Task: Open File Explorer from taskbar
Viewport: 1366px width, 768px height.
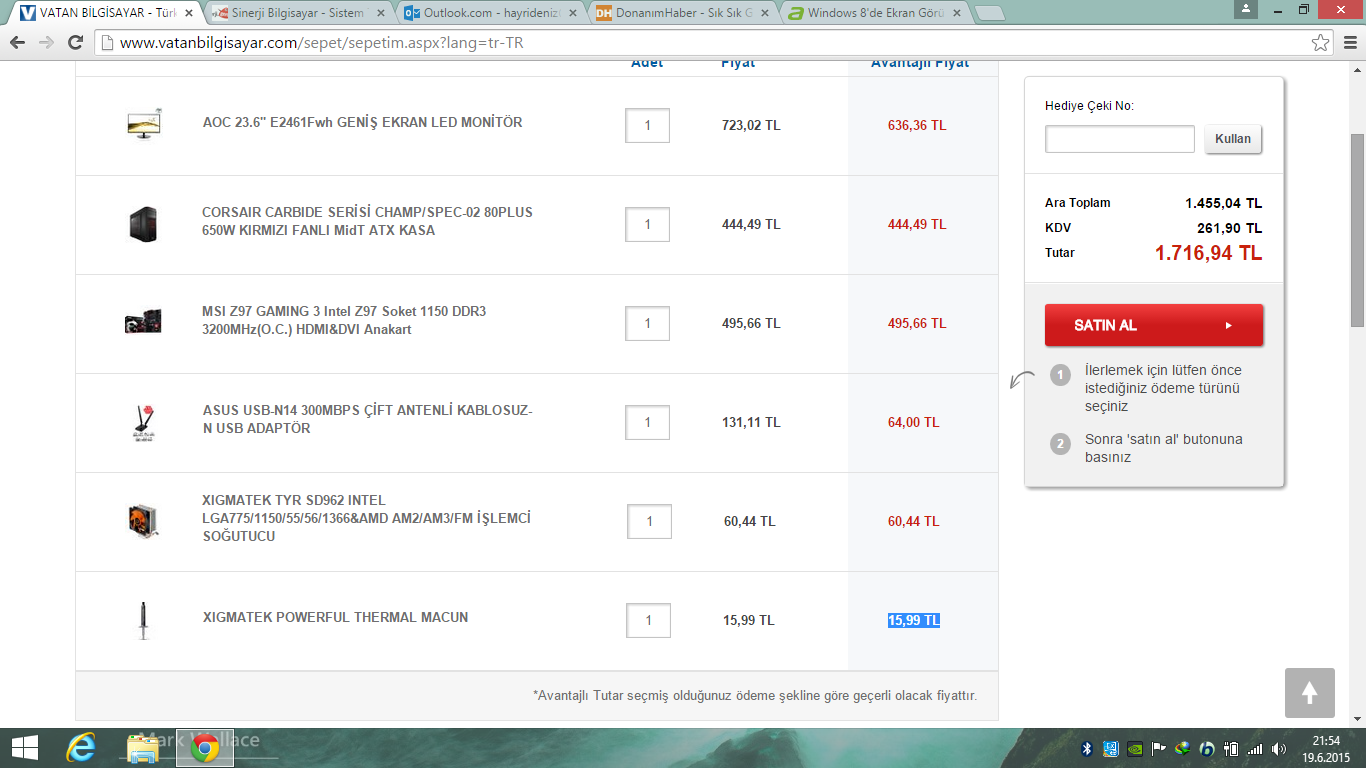Action: 143,747
